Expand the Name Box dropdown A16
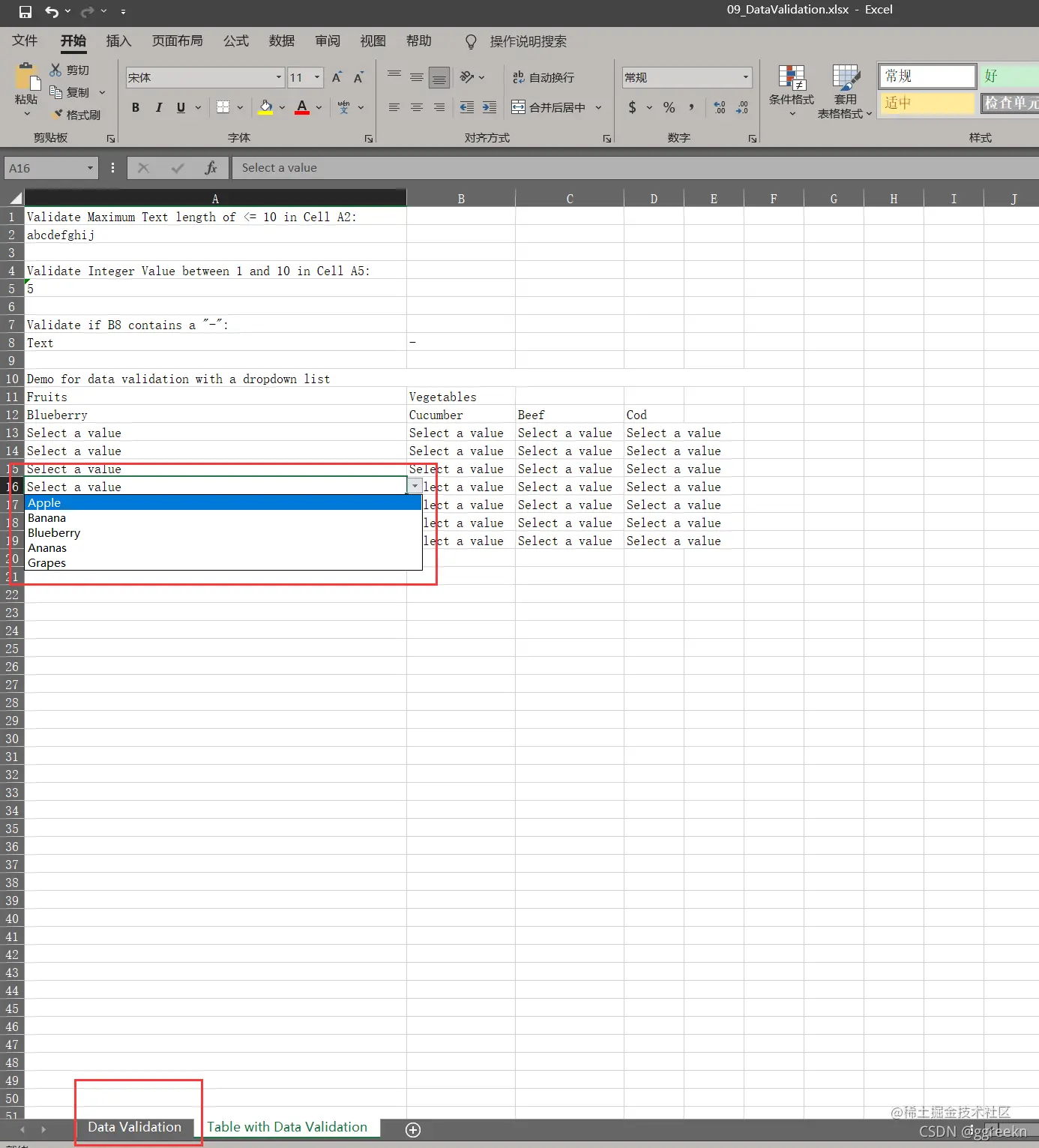This screenshot has width=1039, height=1148. pyautogui.click(x=90, y=168)
